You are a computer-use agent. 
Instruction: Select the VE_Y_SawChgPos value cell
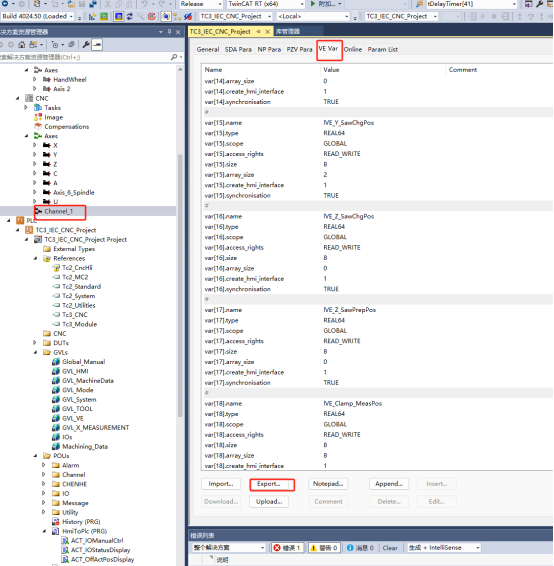point(349,123)
